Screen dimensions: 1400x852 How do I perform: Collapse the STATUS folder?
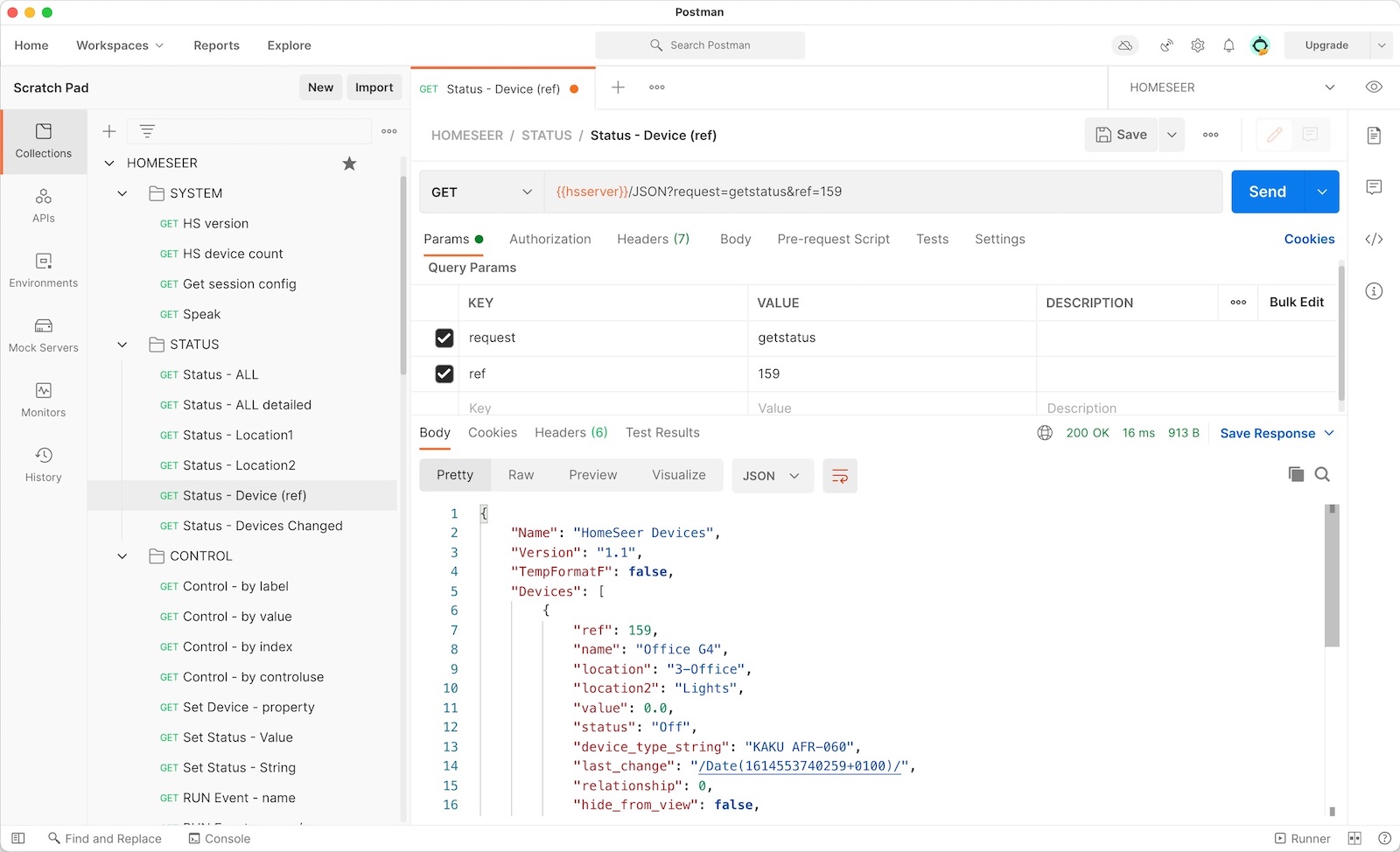[x=122, y=345]
